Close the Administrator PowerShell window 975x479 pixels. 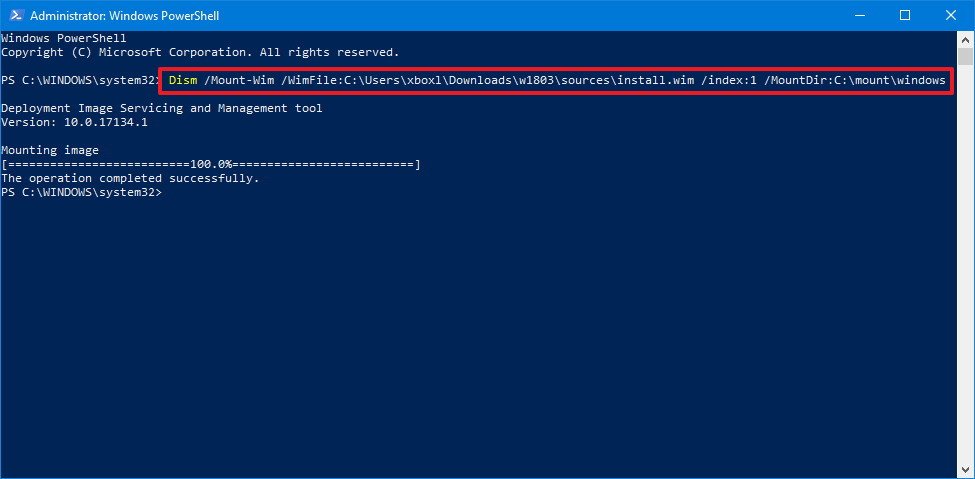pyautogui.click(x=950, y=15)
